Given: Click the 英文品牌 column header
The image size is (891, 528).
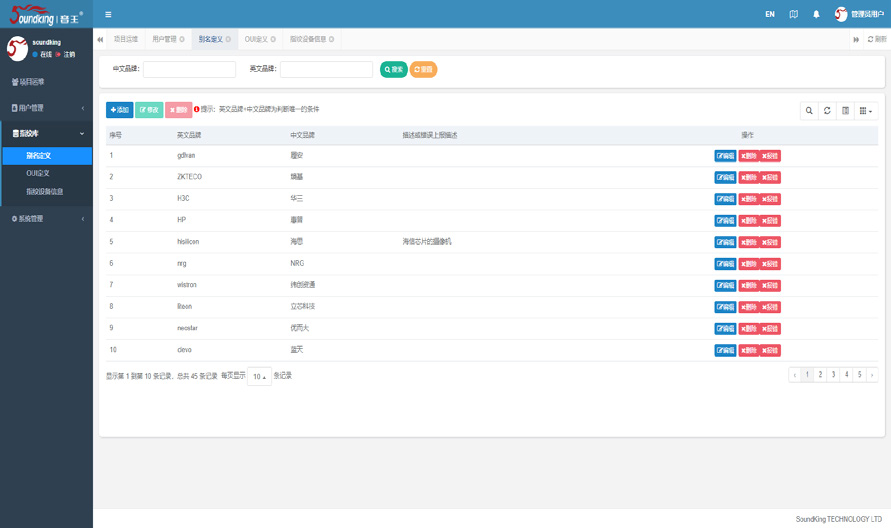Looking at the screenshot, I should (189, 135).
